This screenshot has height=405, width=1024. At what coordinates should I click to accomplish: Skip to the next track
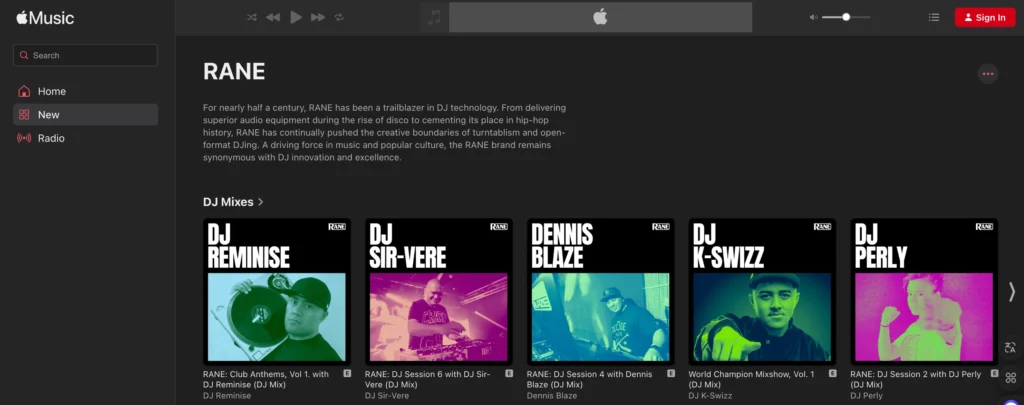pyautogui.click(x=318, y=18)
